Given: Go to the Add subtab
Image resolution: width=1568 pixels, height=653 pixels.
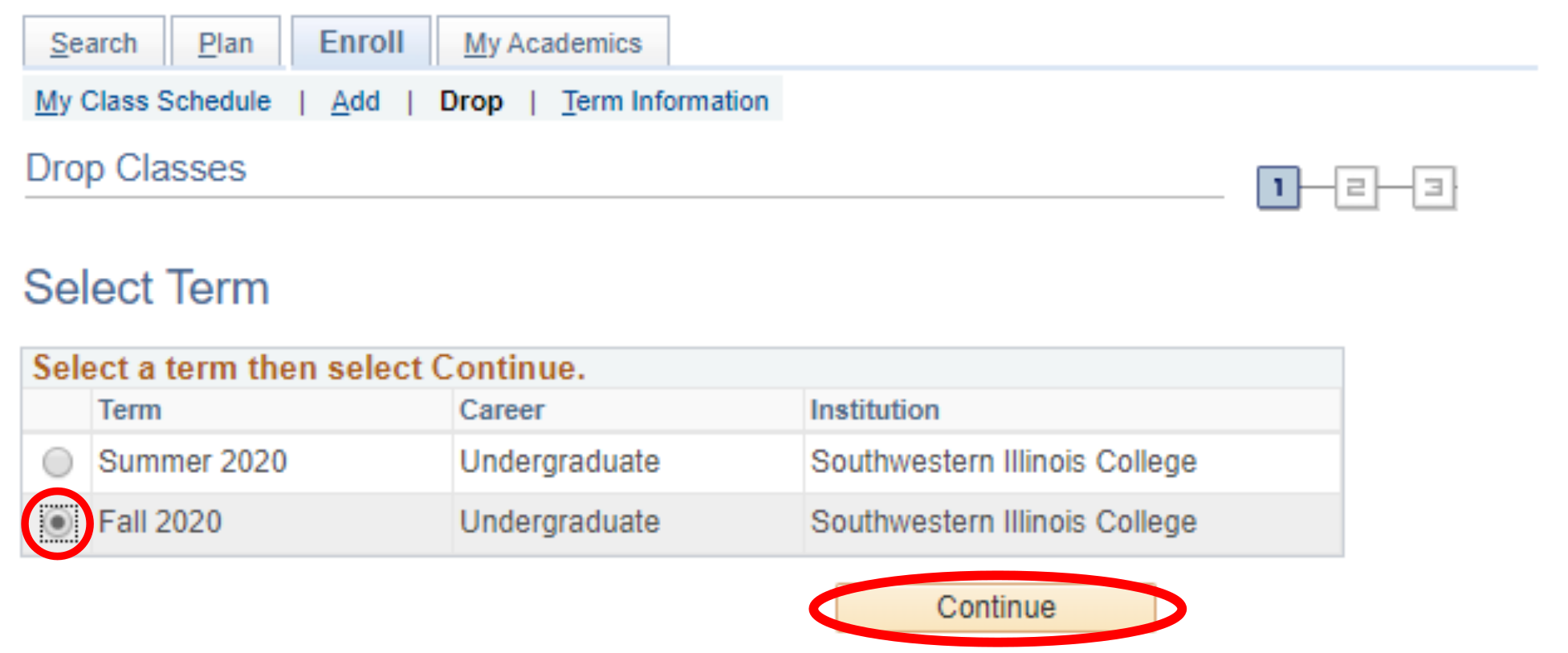Looking at the screenshot, I should tap(356, 101).
